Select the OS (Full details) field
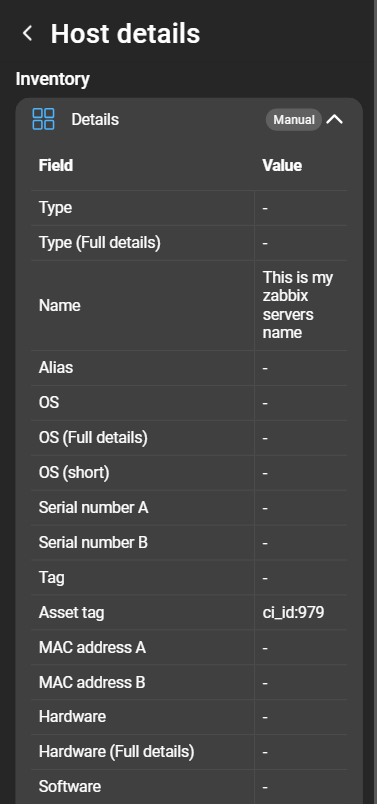377x804 pixels. pyautogui.click(x=93, y=438)
